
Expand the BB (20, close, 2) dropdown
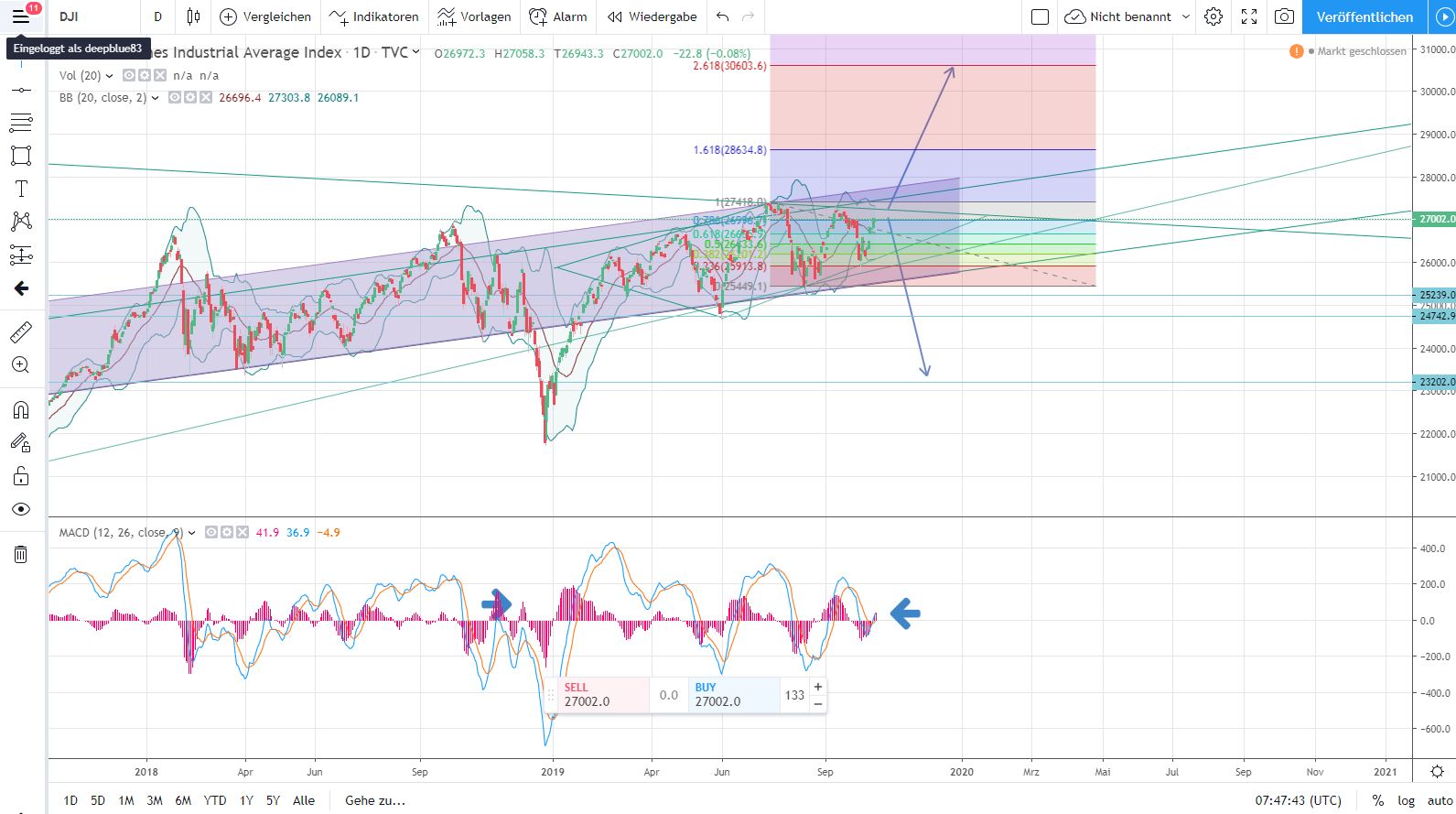[155, 98]
